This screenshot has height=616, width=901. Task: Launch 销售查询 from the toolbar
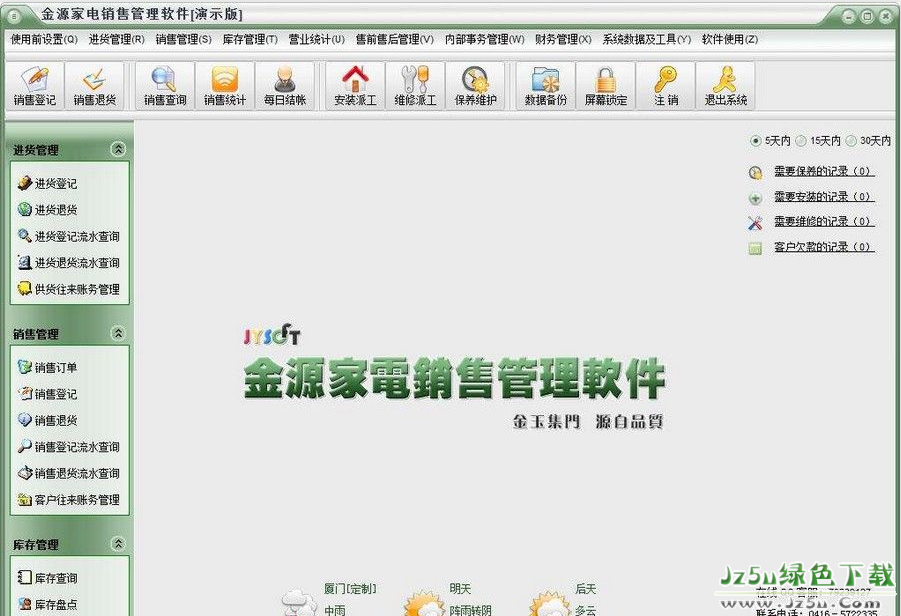click(165, 86)
